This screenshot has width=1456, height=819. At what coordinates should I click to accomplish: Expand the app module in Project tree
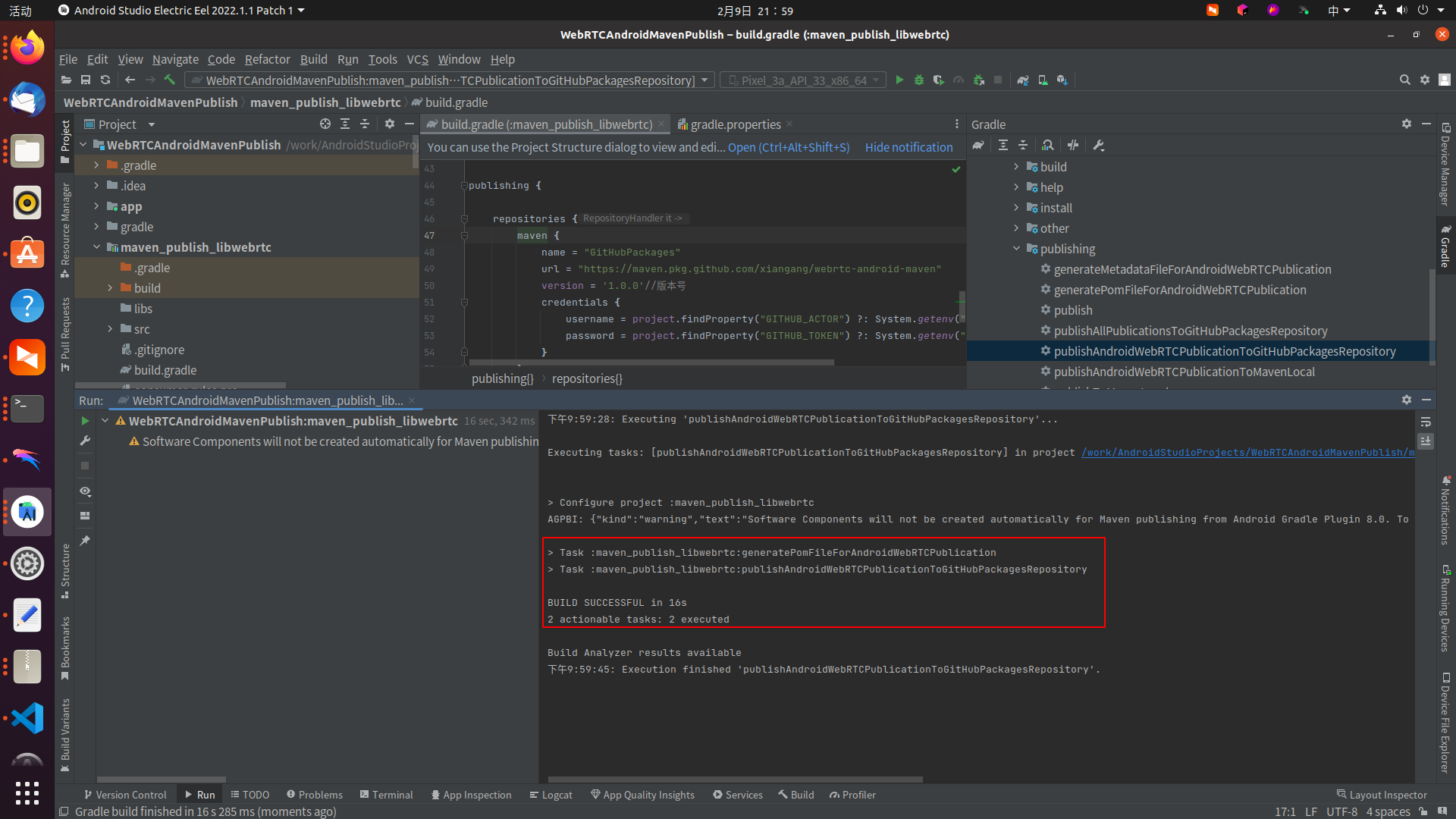96,206
